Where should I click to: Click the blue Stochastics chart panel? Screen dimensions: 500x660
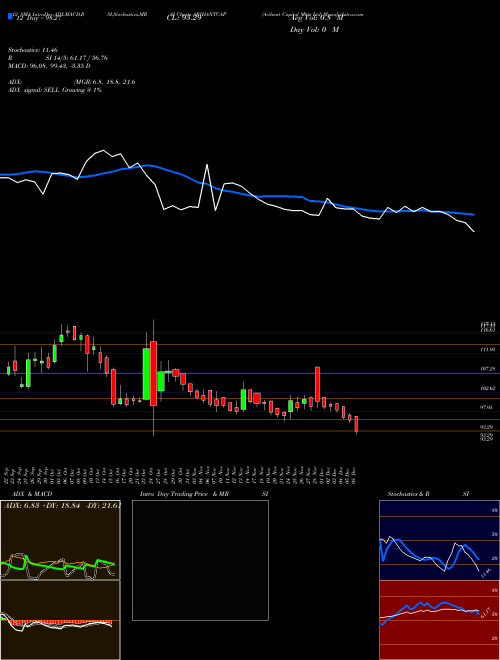439,540
